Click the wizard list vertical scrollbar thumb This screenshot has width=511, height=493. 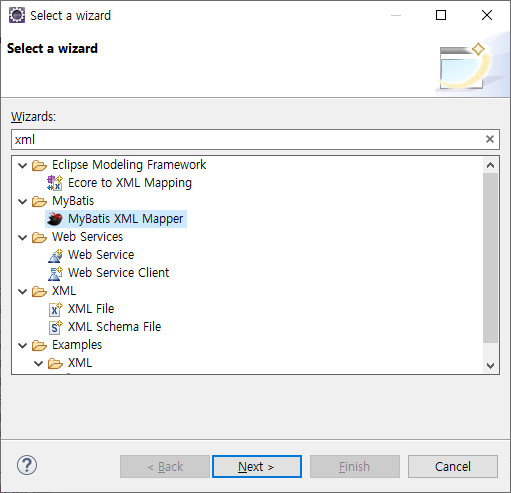coord(490,258)
